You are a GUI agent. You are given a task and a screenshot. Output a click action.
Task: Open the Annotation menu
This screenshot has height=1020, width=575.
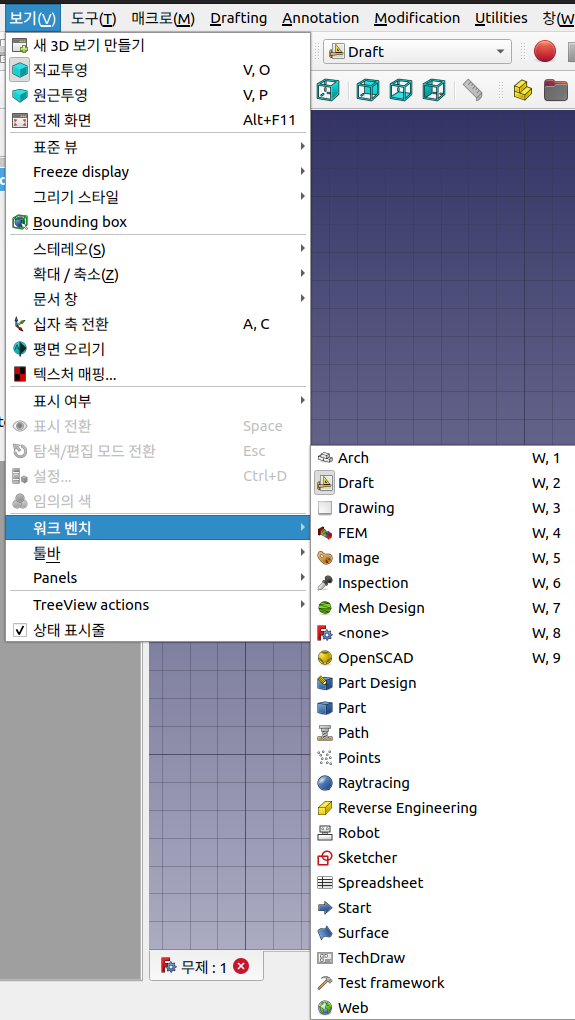tap(321, 18)
